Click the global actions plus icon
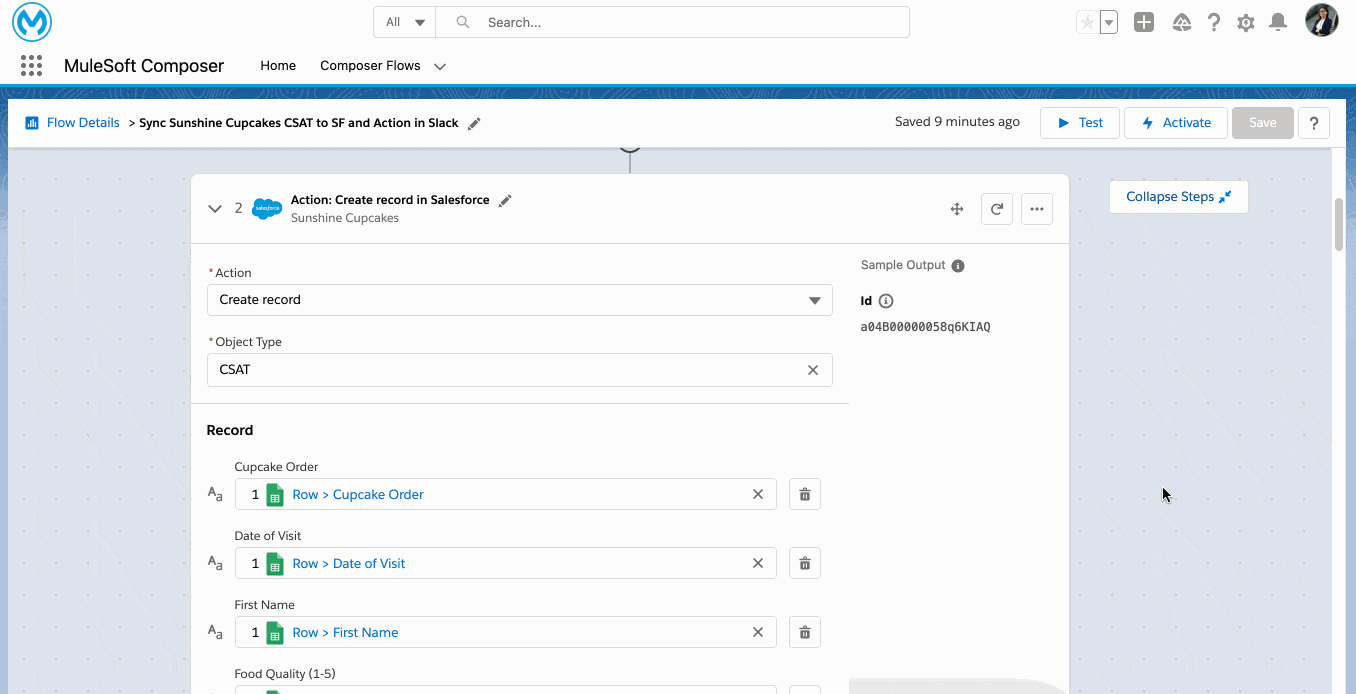Viewport: 1356px width, 694px height. click(1144, 22)
